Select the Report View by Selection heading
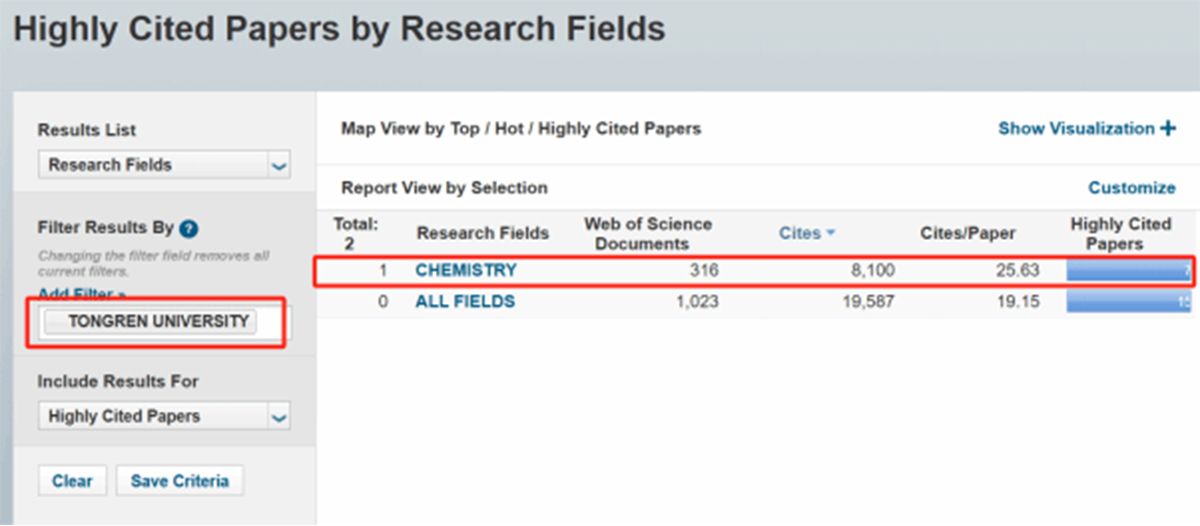The image size is (1200, 526). tap(444, 188)
